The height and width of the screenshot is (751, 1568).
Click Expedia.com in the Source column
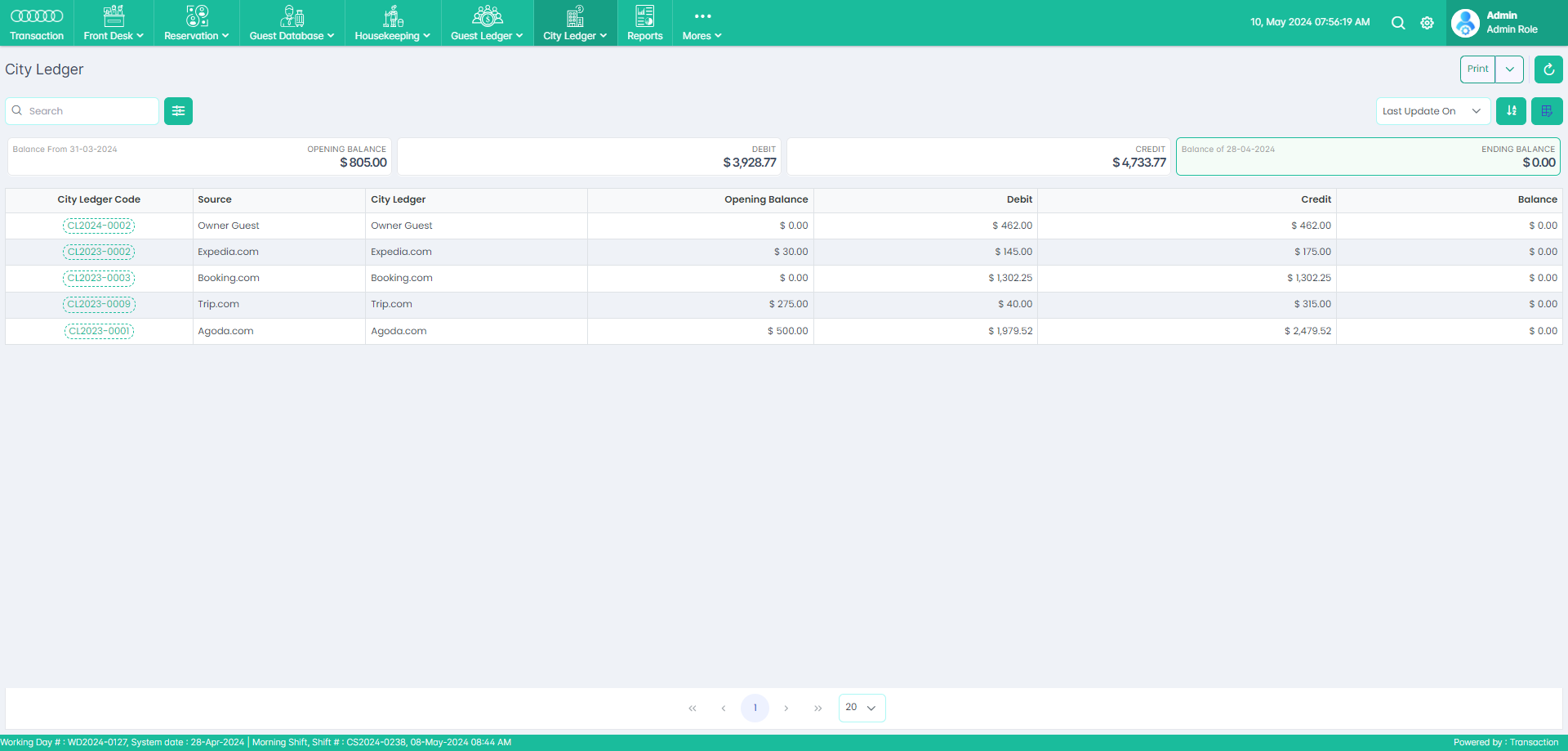pyautogui.click(x=228, y=252)
